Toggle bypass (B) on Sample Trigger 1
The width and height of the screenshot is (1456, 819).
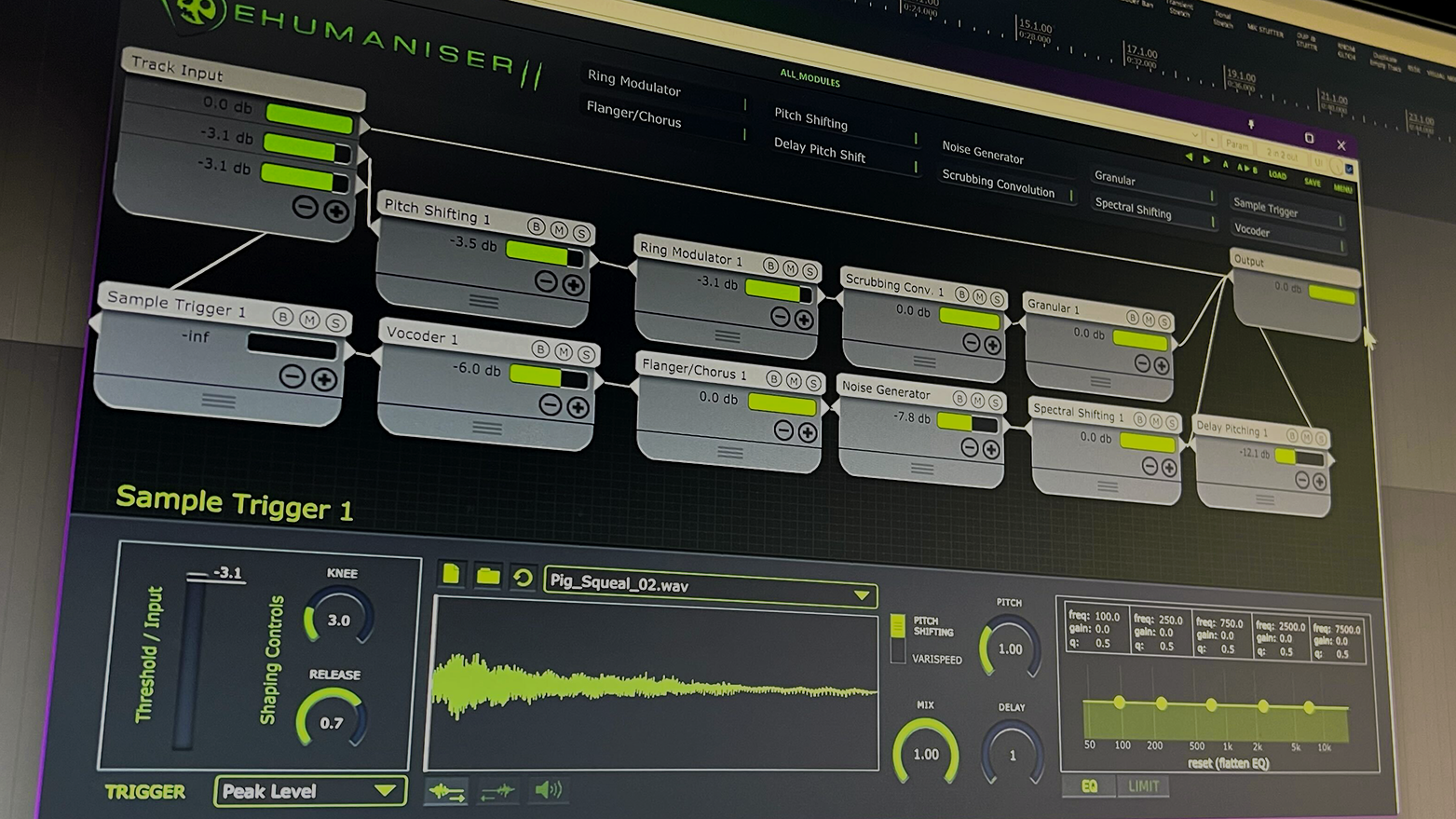pyautogui.click(x=282, y=317)
